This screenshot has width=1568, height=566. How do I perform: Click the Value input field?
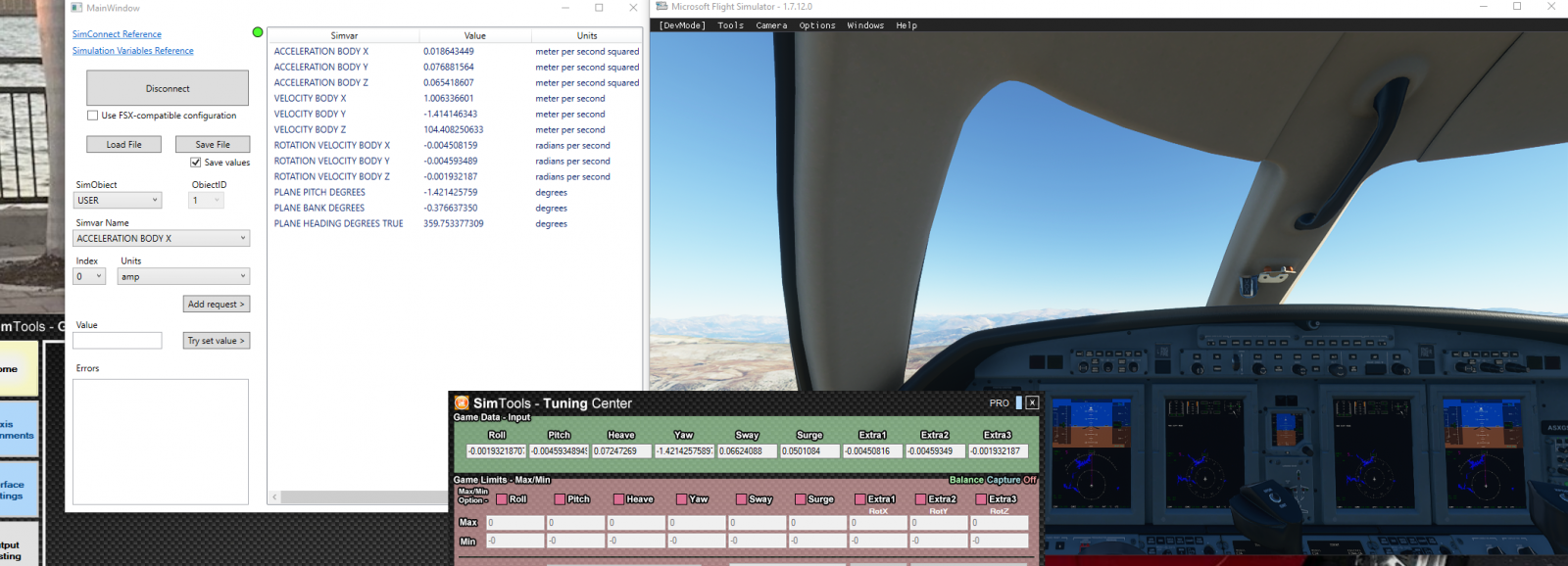coord(118,341)
